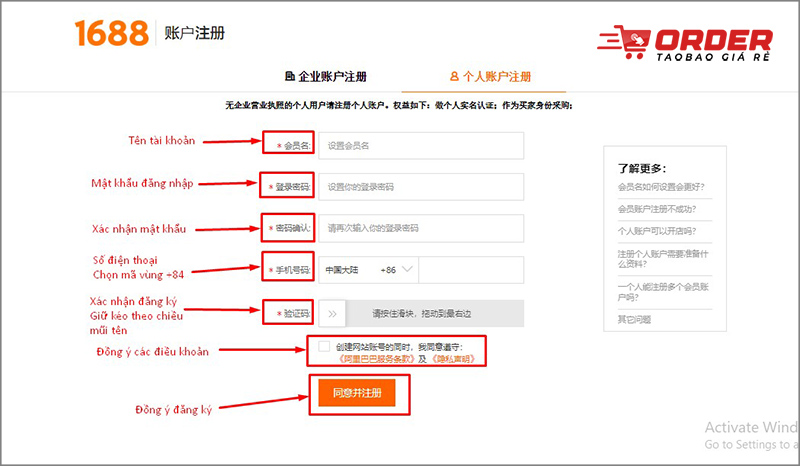Click the person icon beside 个人账户注册
800x466 pixels.
point(455,77)
